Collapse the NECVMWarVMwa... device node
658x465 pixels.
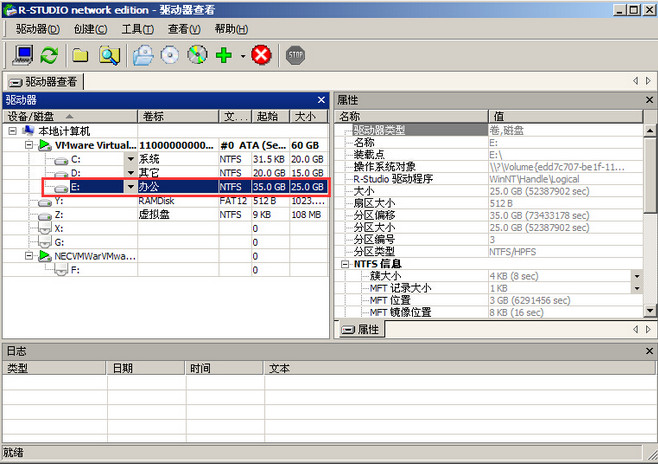tap(29, 256)
